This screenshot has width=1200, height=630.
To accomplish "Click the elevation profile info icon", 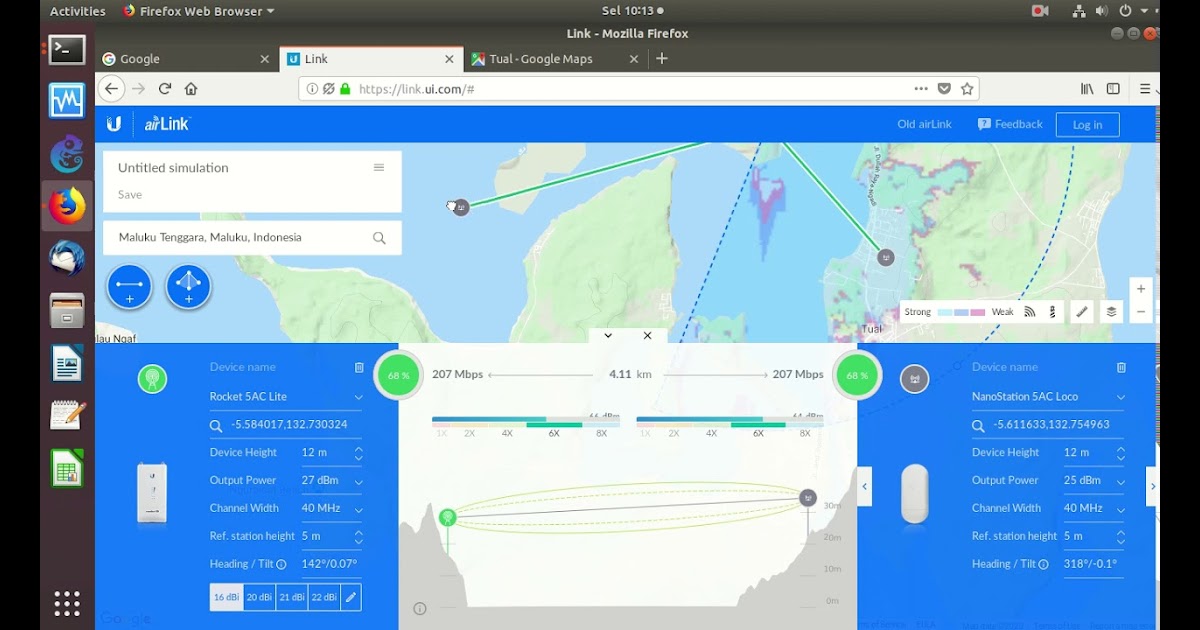I will 420,608.
